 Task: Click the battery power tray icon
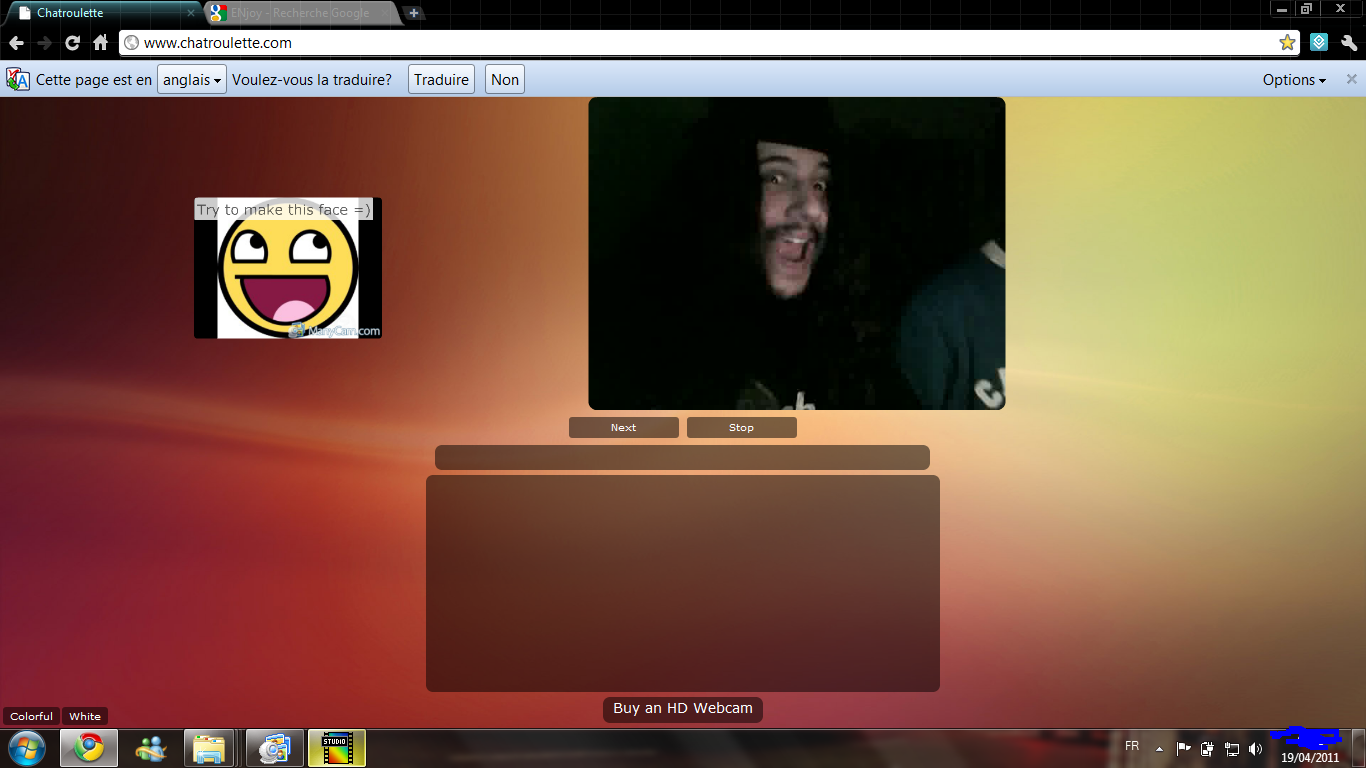tap(1208, 748)
